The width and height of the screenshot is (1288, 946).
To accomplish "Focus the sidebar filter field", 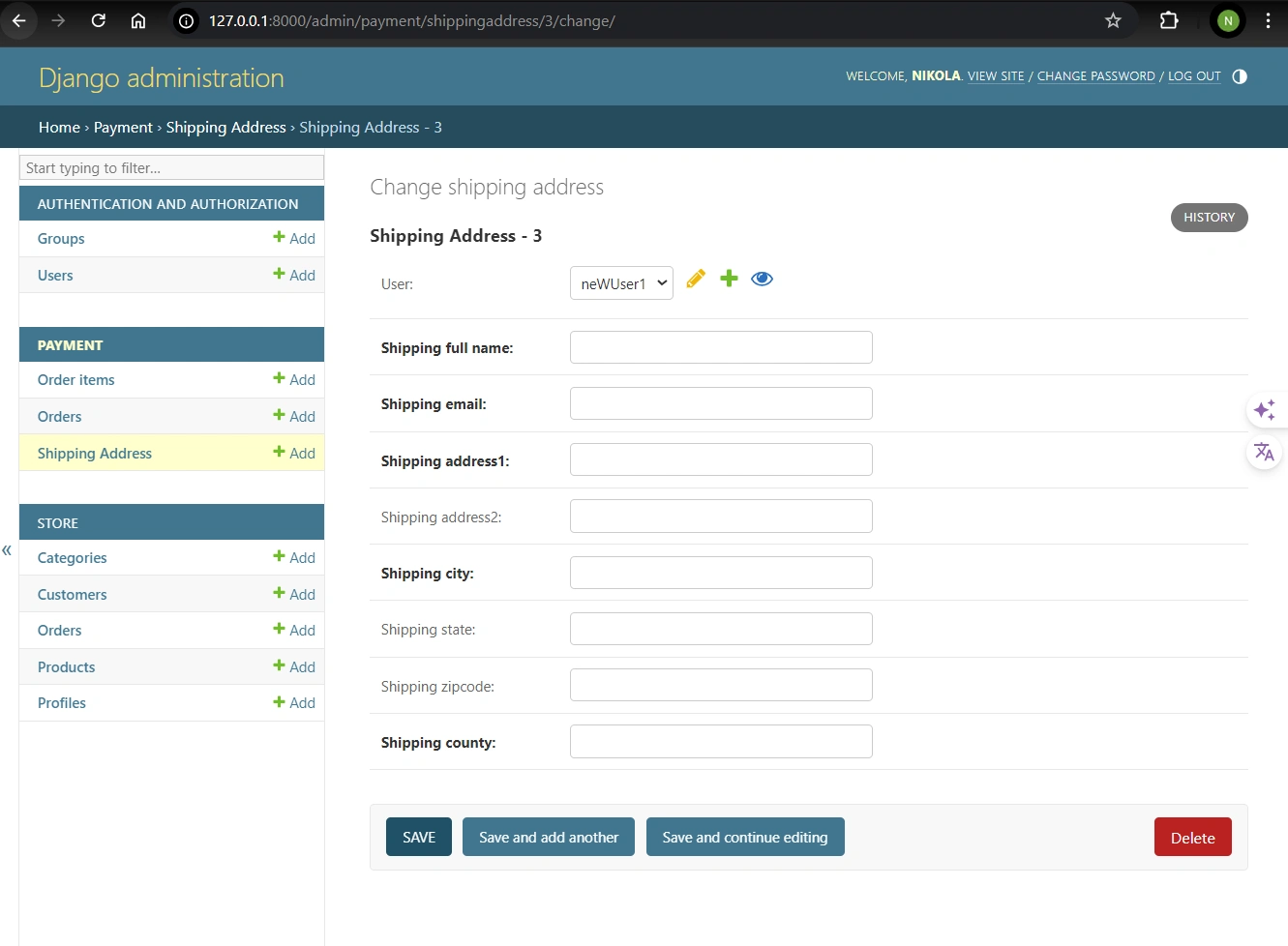I will [171, 167].
